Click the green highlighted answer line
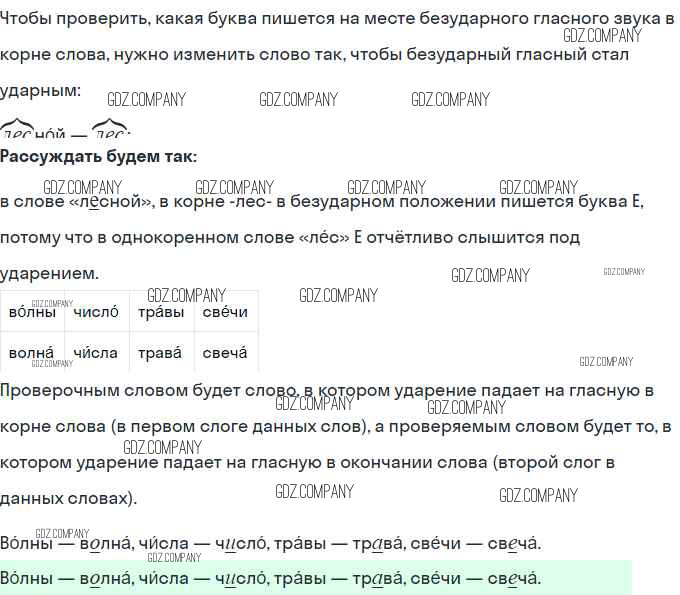Image resolution: width=680 pixels, height=595 pixels. click(x=270, y=579)
